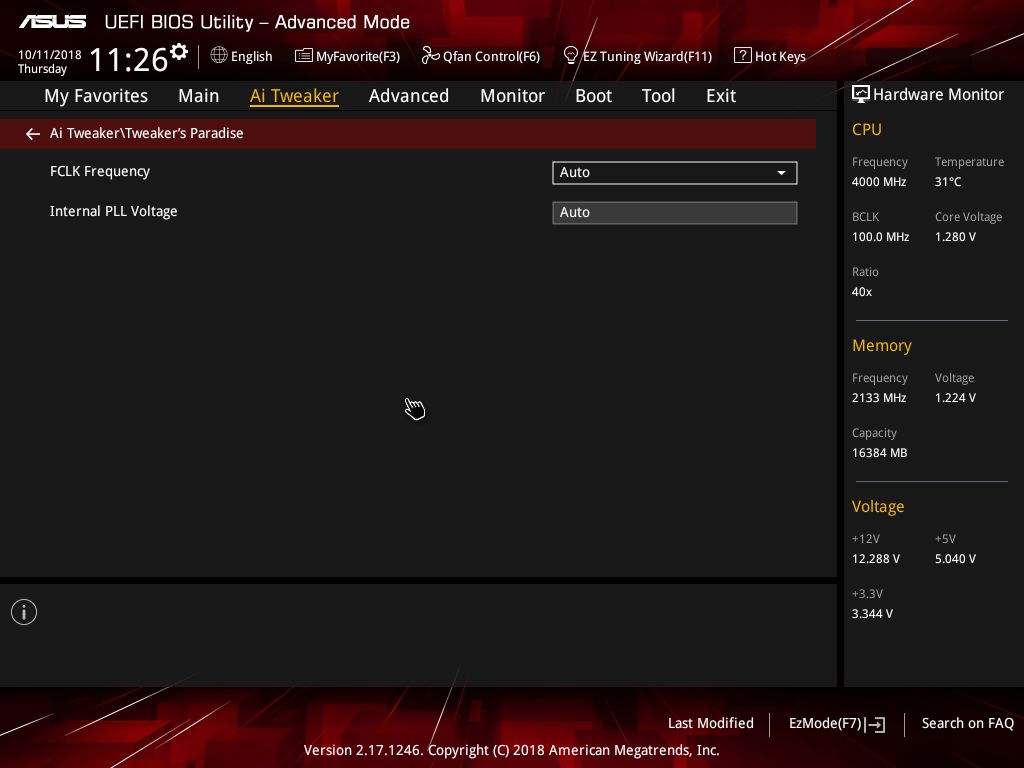Click Search on FAQ
Viewport: 1024px width, 768px height.
(968, 724)
